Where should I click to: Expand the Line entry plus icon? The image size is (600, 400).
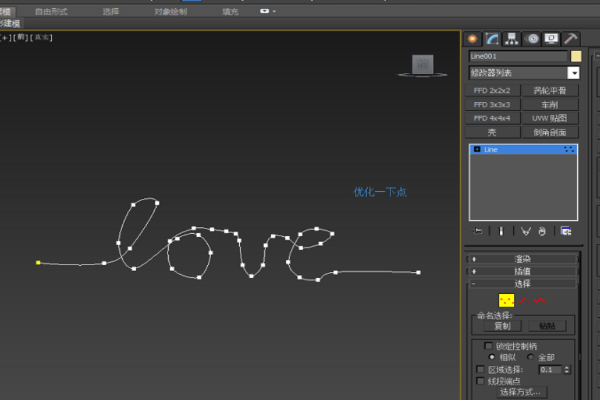[477, 149]
